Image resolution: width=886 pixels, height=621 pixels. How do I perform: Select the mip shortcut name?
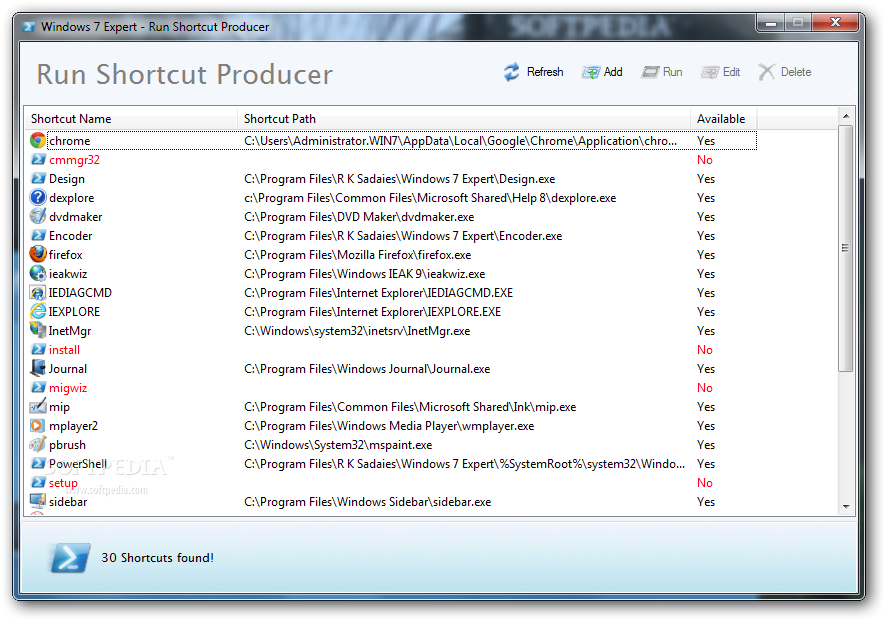[59, 407]
